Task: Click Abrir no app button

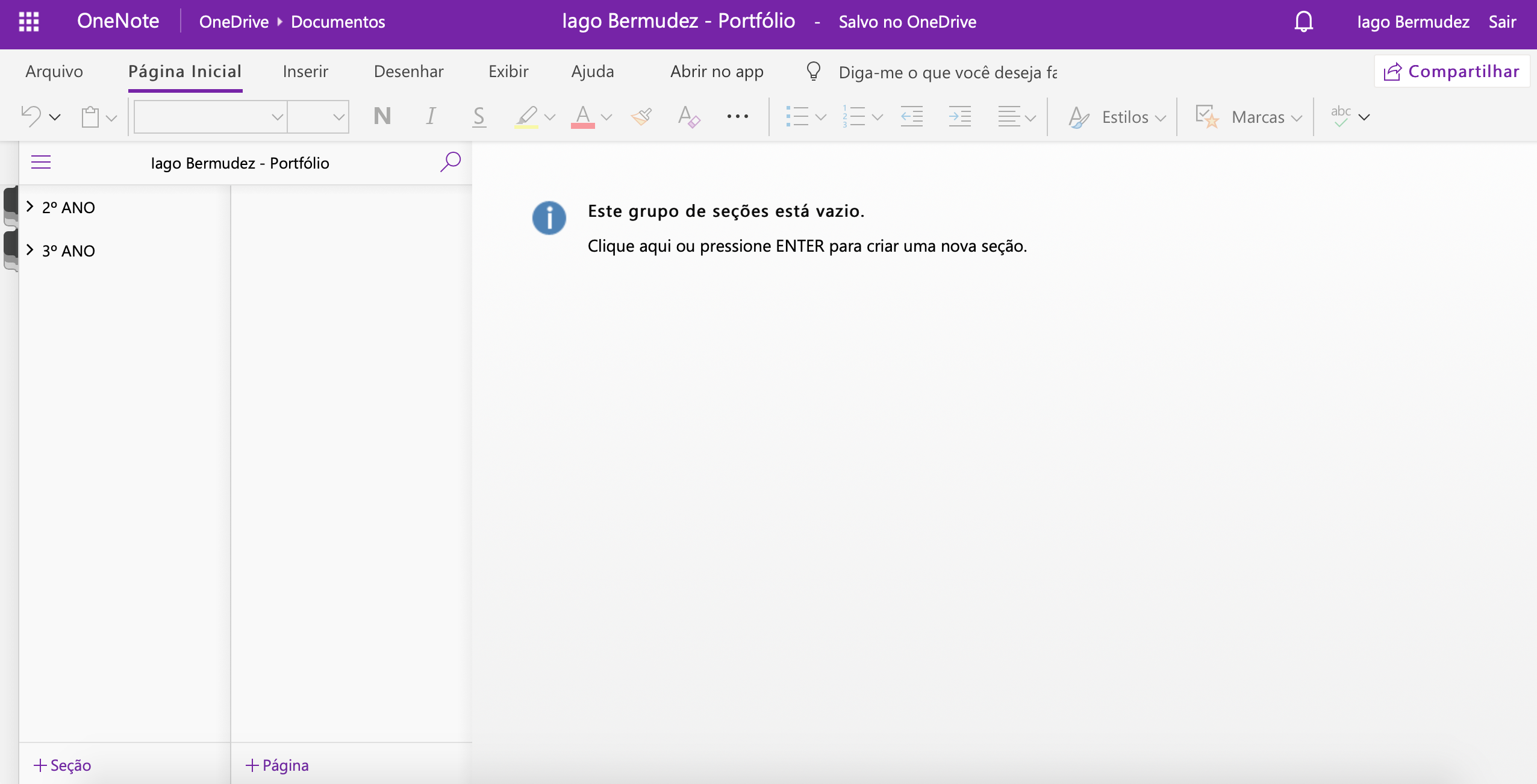Action: 717,72
